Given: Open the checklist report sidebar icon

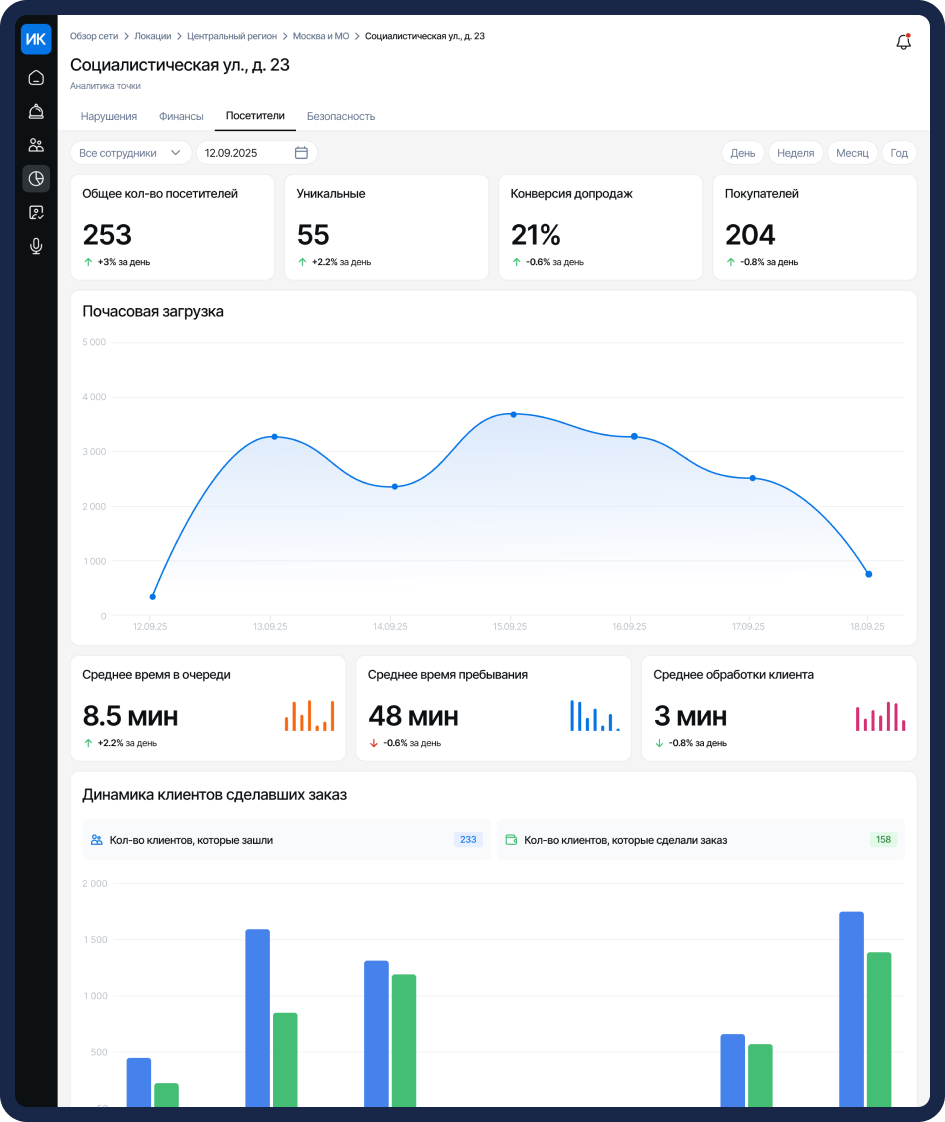Looking at the screenshot, I should [36, 212].
